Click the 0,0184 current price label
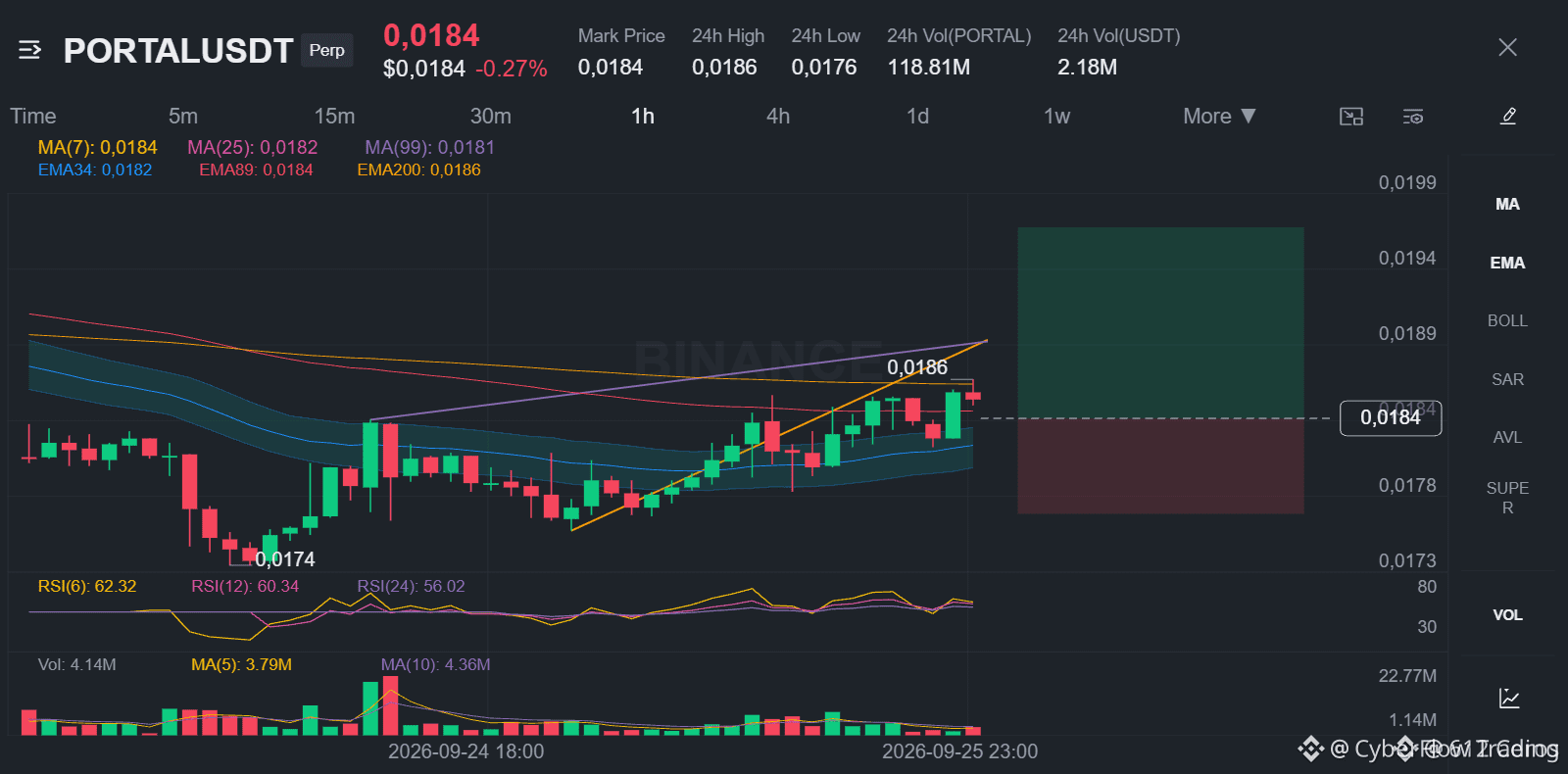 tap(1390, 417)
